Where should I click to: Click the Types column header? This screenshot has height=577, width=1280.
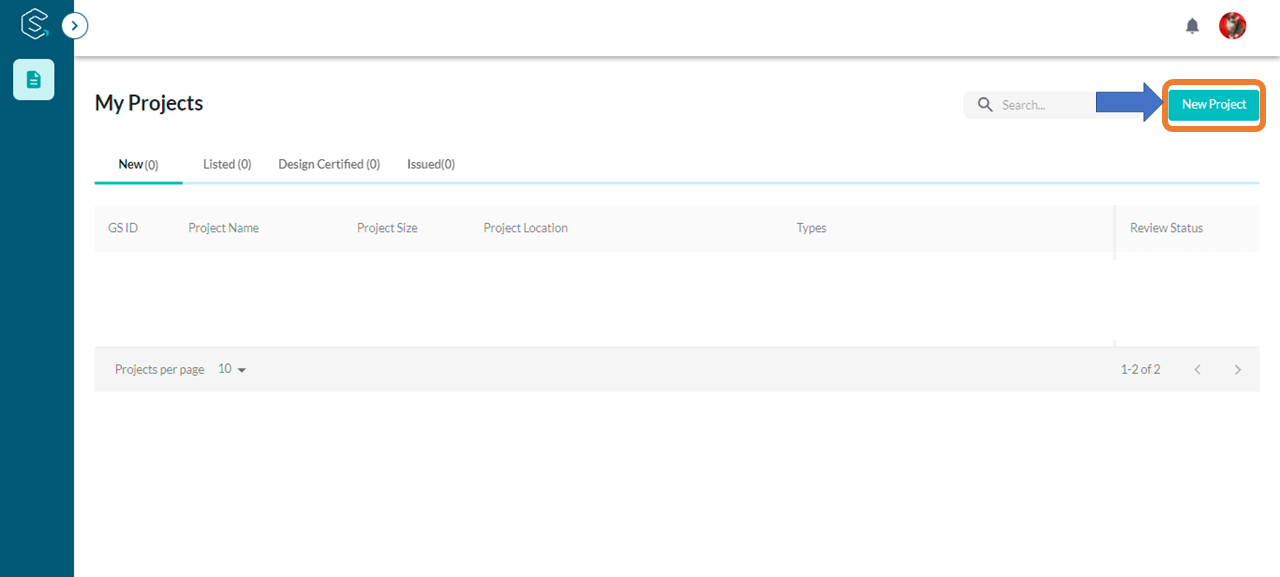[811, 228]
